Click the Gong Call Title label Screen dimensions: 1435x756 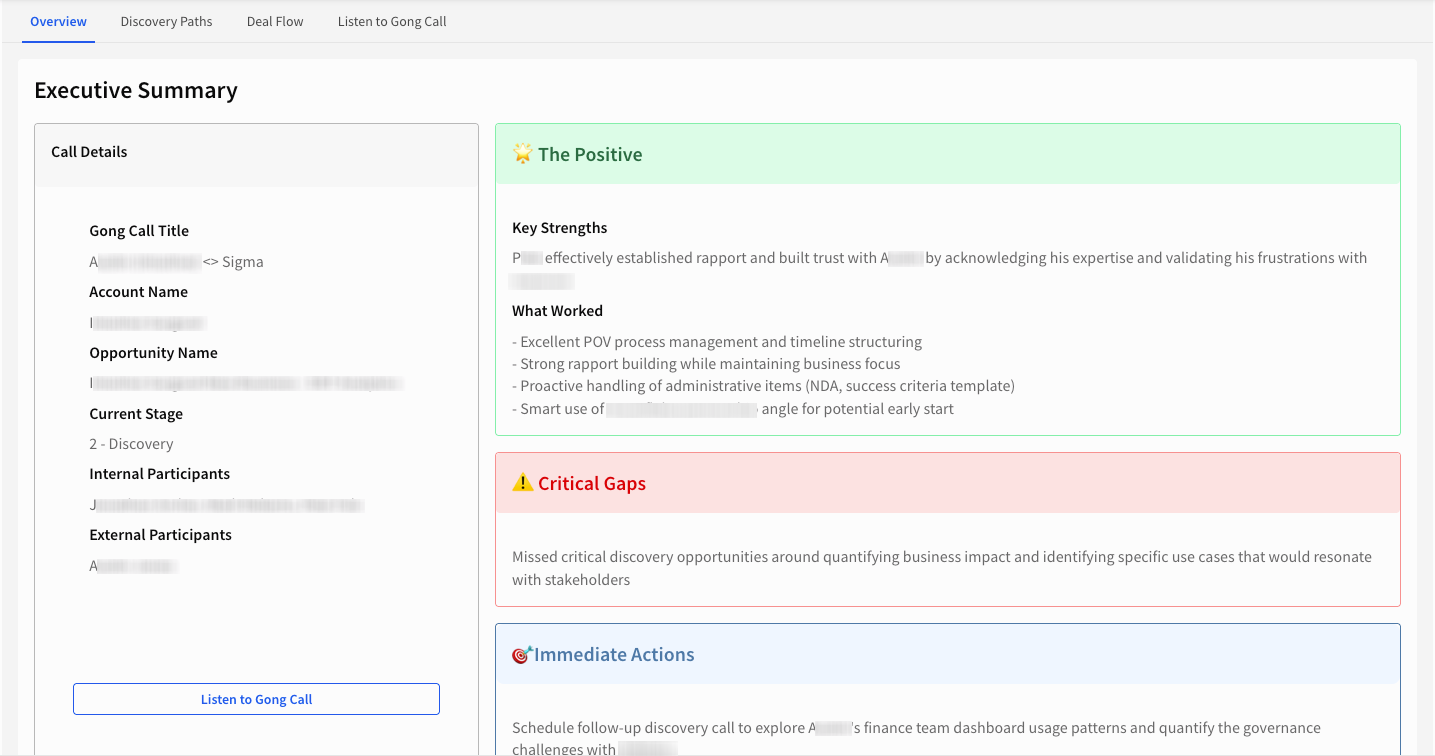coord(139,230)
